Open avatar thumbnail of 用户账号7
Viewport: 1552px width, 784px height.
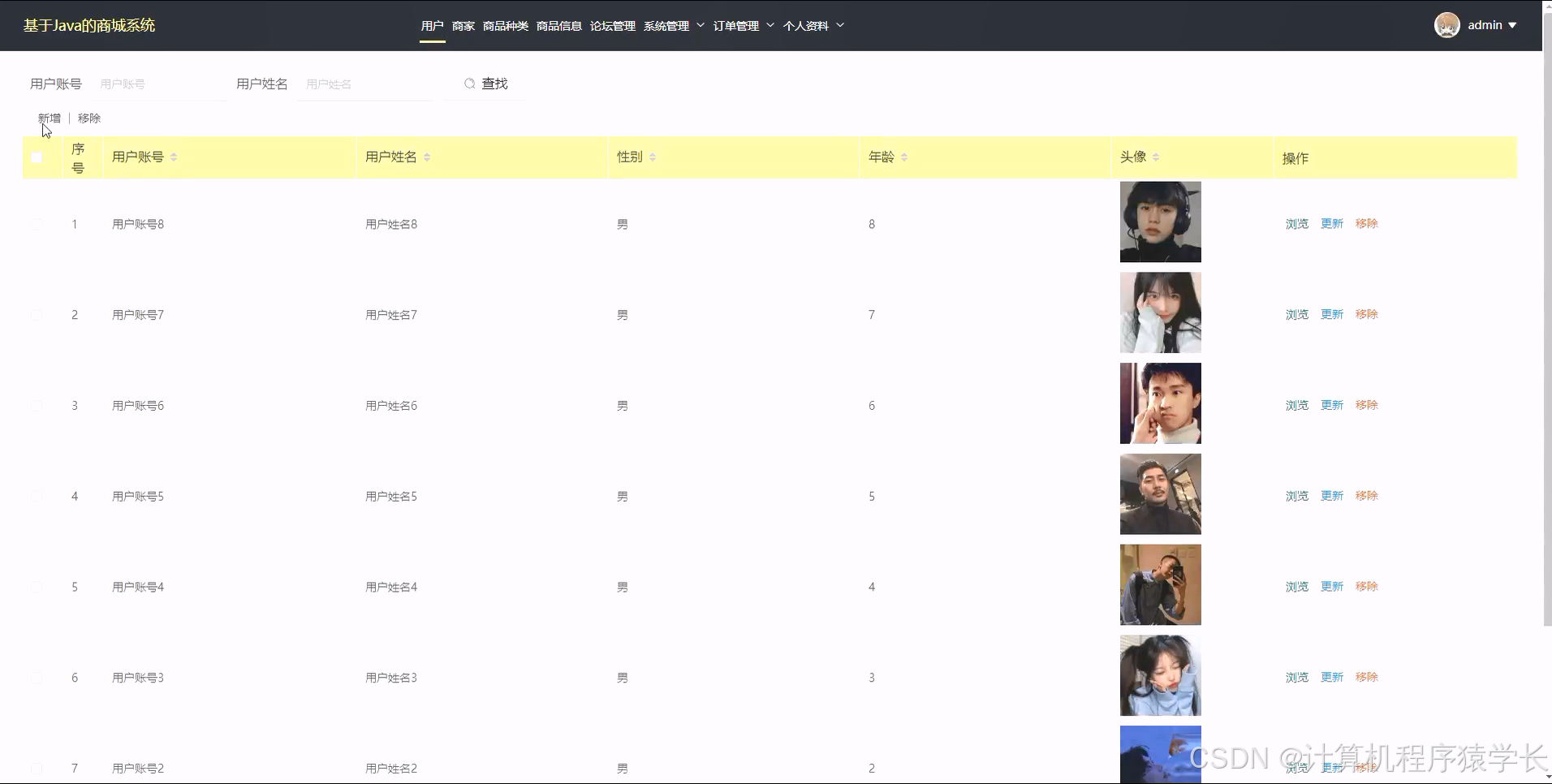pyautogui.click(x=1161, y=312)
